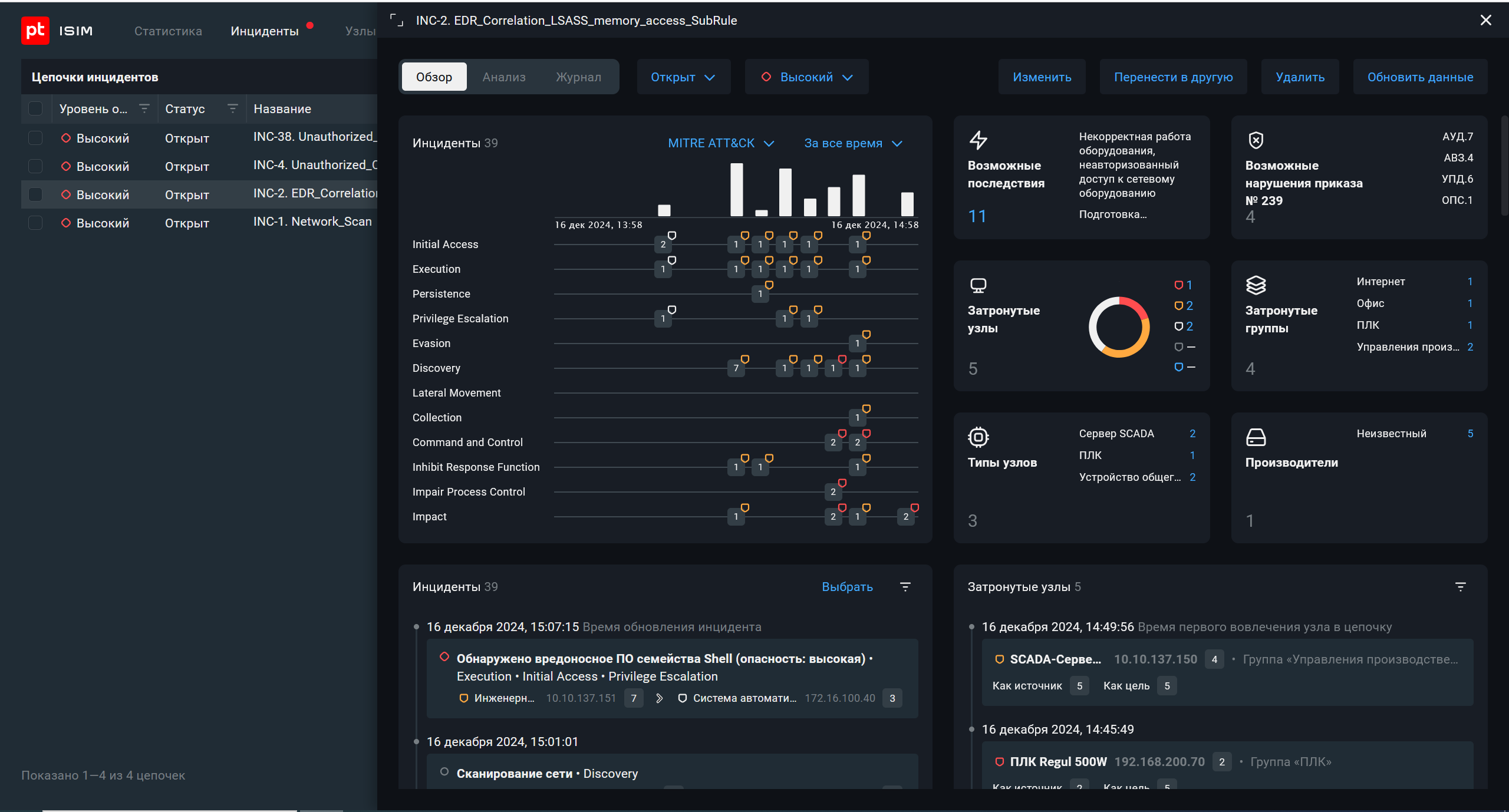The width and height of the screenshot is (1509, 812).
Task: Switch to the Анализ tab
Action: (x=503, y=77)
